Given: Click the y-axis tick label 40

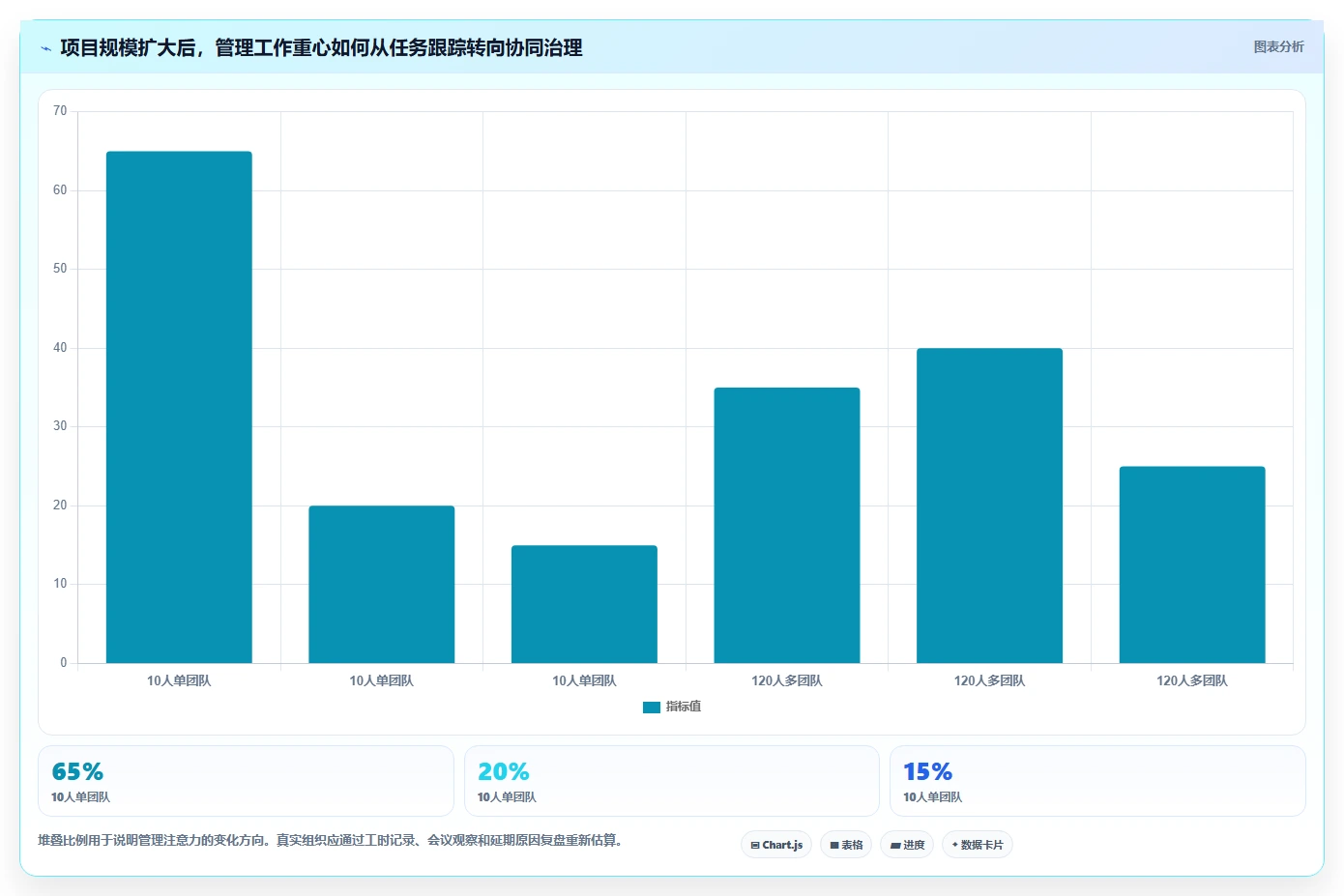Looking at the screenshot, I should pyautogui.click(x=60, y=348).
